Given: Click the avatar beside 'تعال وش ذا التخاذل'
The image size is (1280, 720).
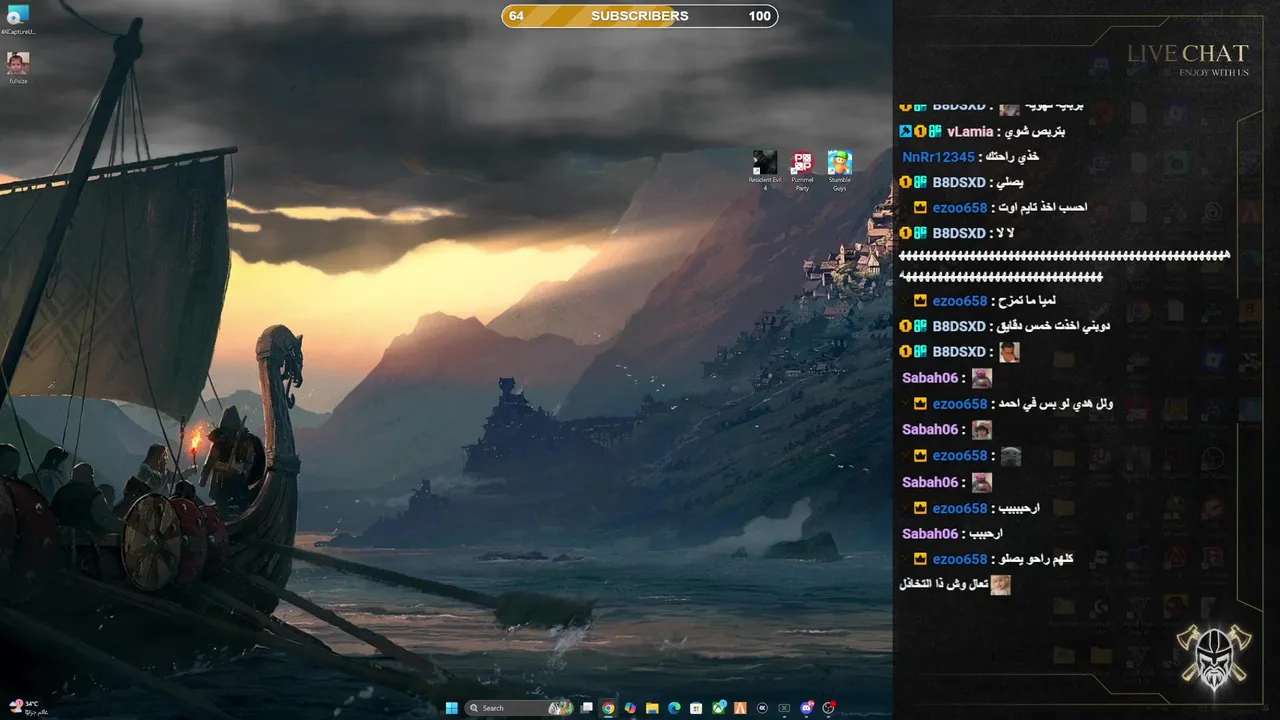Looking at the screenshot, I should coord(1000,585).
